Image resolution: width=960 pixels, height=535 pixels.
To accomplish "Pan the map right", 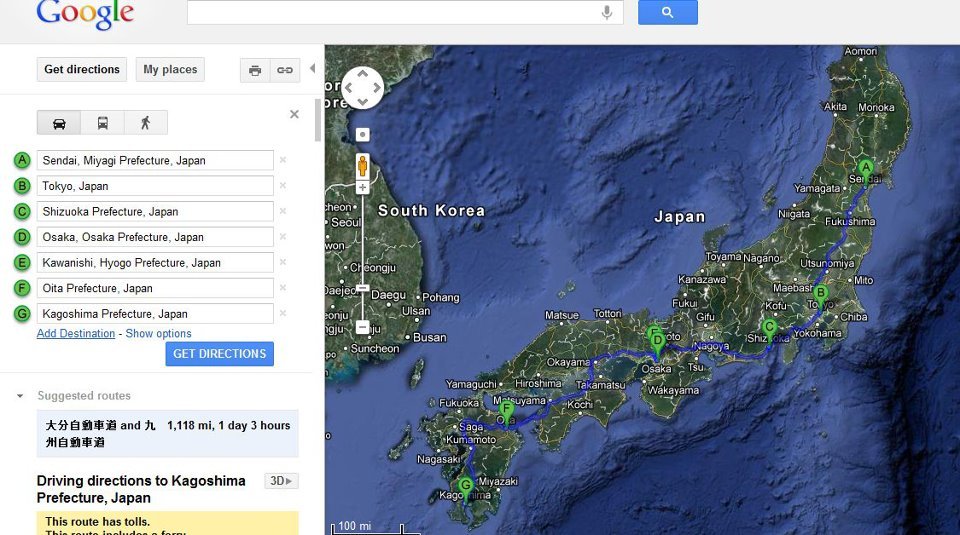I will point(377,88).
